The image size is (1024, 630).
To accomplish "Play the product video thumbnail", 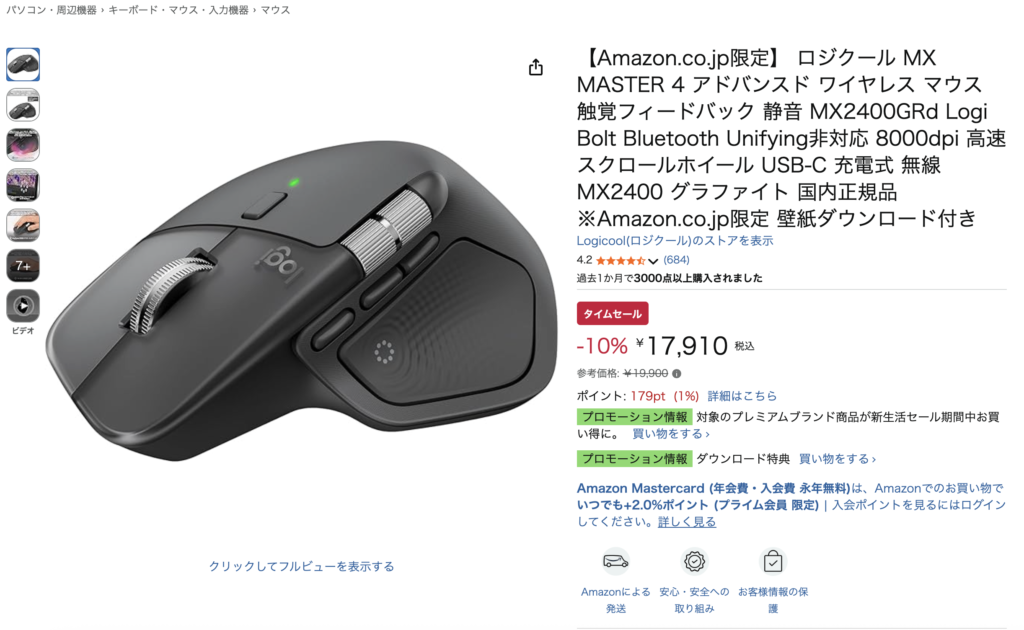I will (x=23, y=306).
